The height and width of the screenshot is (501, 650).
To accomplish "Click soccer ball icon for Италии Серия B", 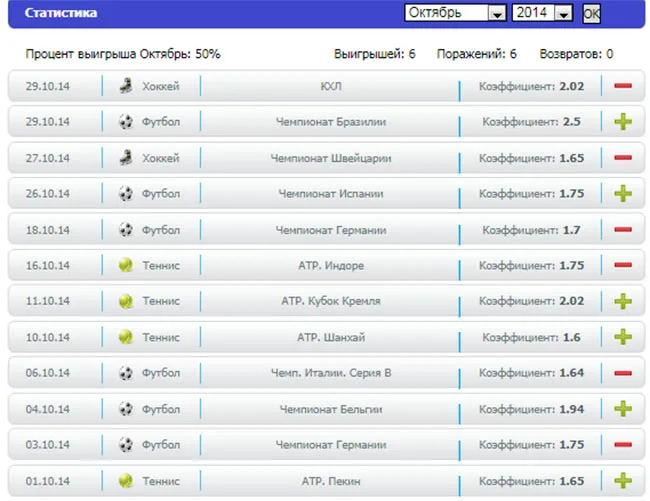I will pos(126,373).
